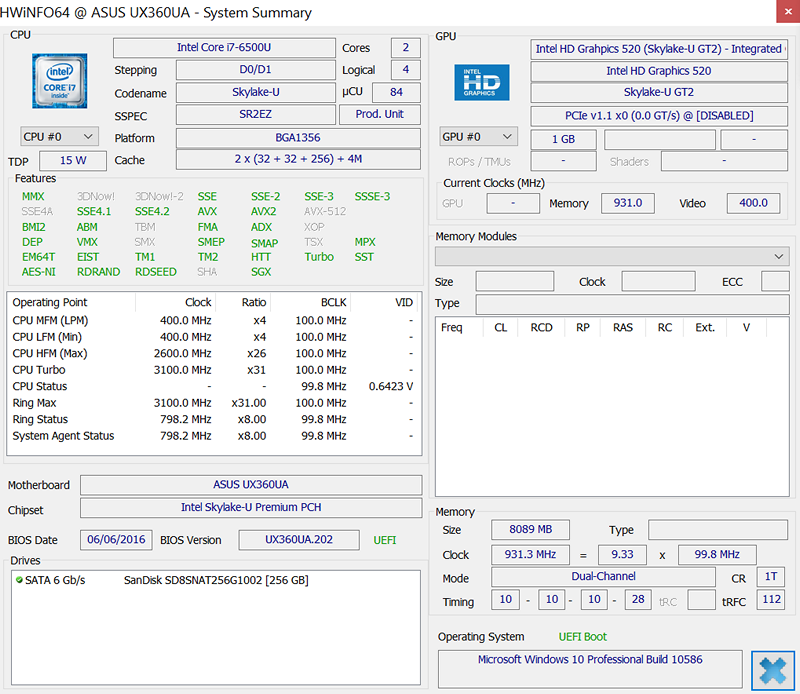Click the Intel HD Graphics logo
The height and width of the screenshot is (694, 800).
click(482, 82)
